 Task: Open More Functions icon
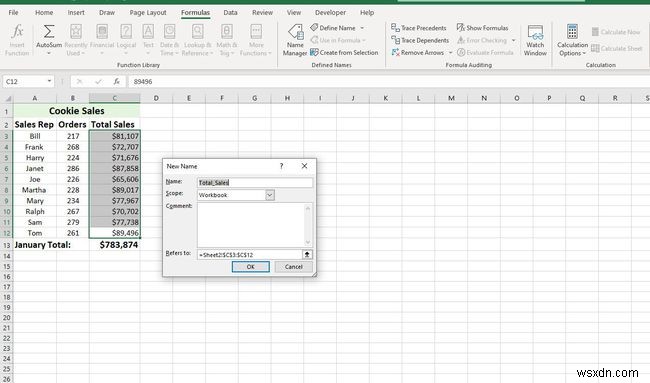click(256, 32)
